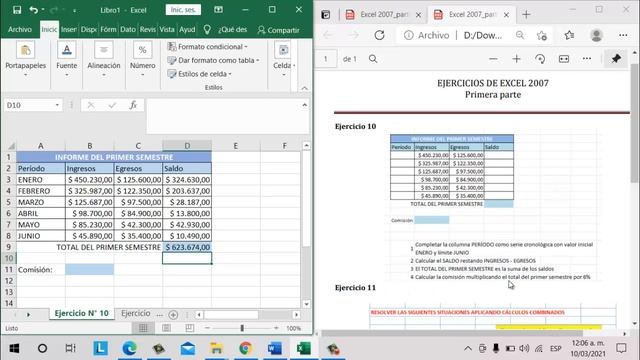Open ribbon display options in Excel title bar

tap(219, 9)
